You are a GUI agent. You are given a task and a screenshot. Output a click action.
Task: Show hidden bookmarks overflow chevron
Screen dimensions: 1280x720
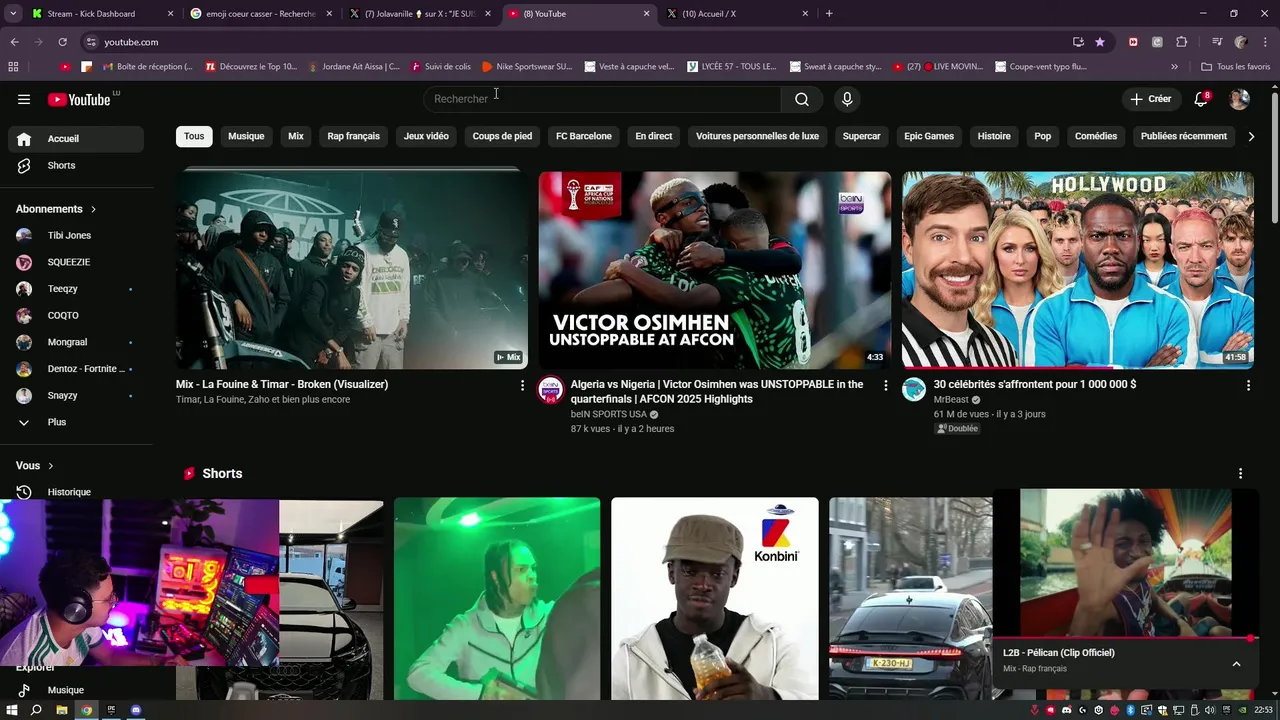[x=1174, y=67]
